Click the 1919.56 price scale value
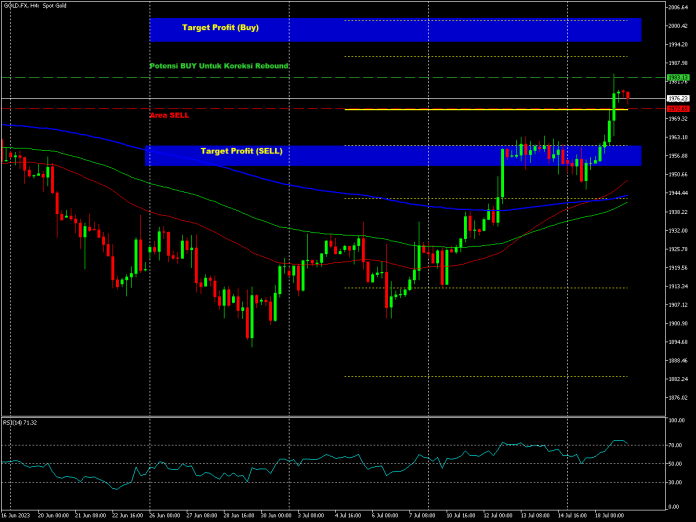 678,268
